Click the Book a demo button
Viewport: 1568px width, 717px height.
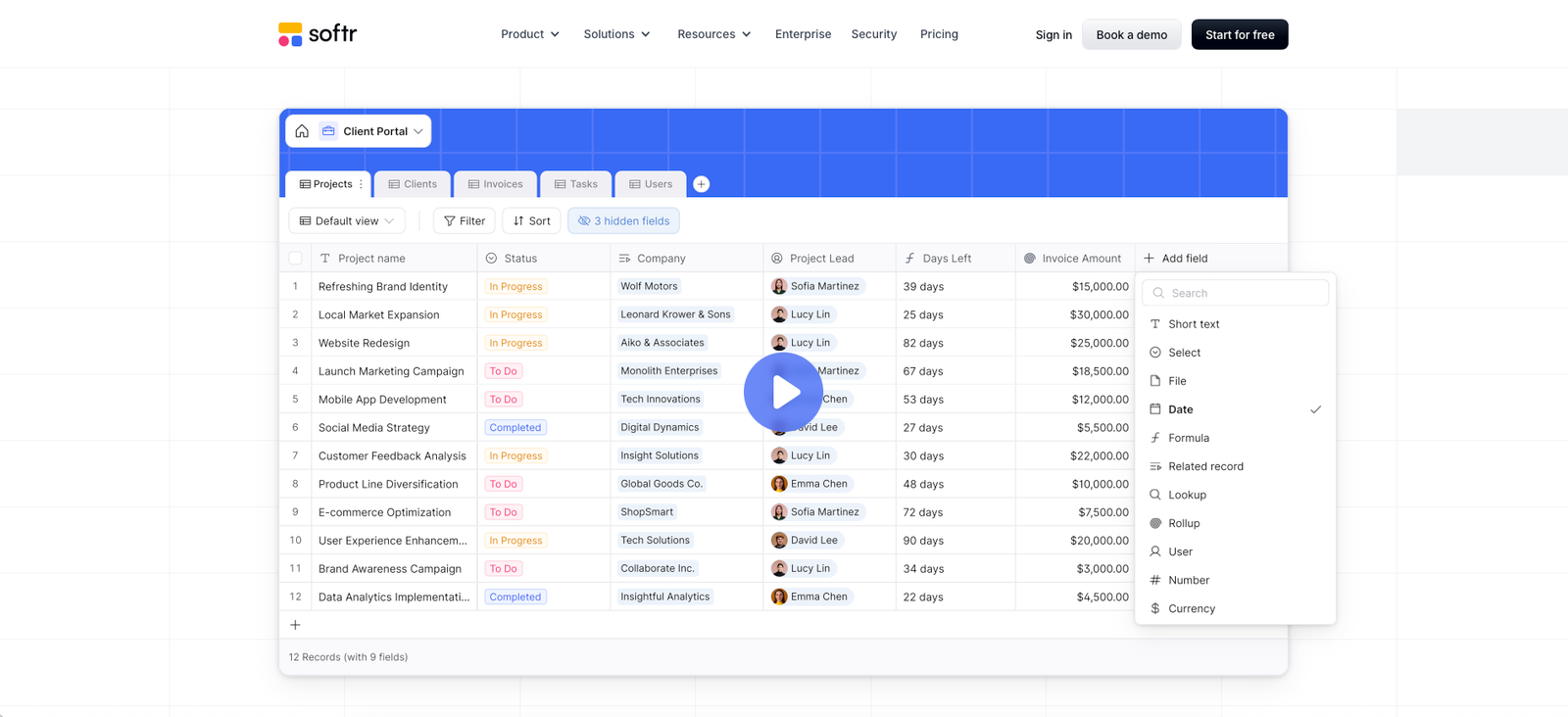(x=1132, y=34)
